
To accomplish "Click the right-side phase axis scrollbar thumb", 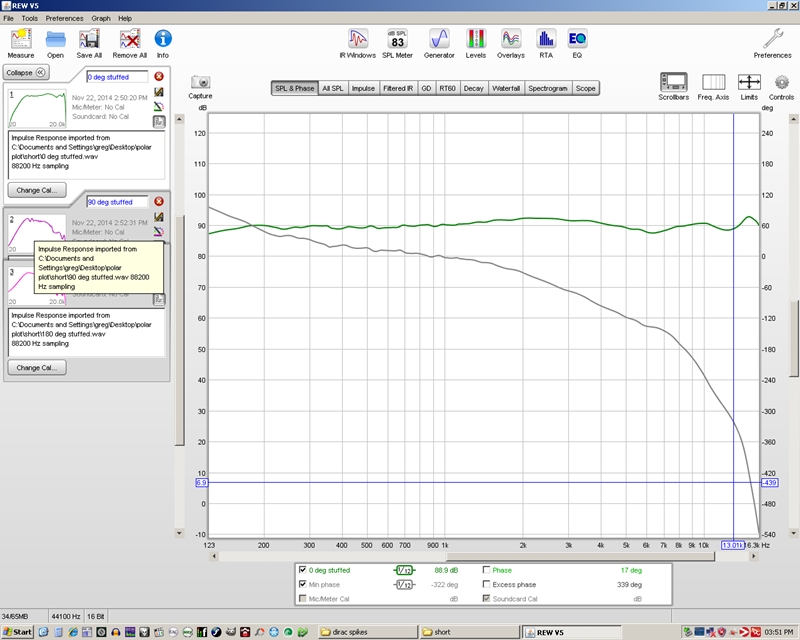I will click(793, 339).
